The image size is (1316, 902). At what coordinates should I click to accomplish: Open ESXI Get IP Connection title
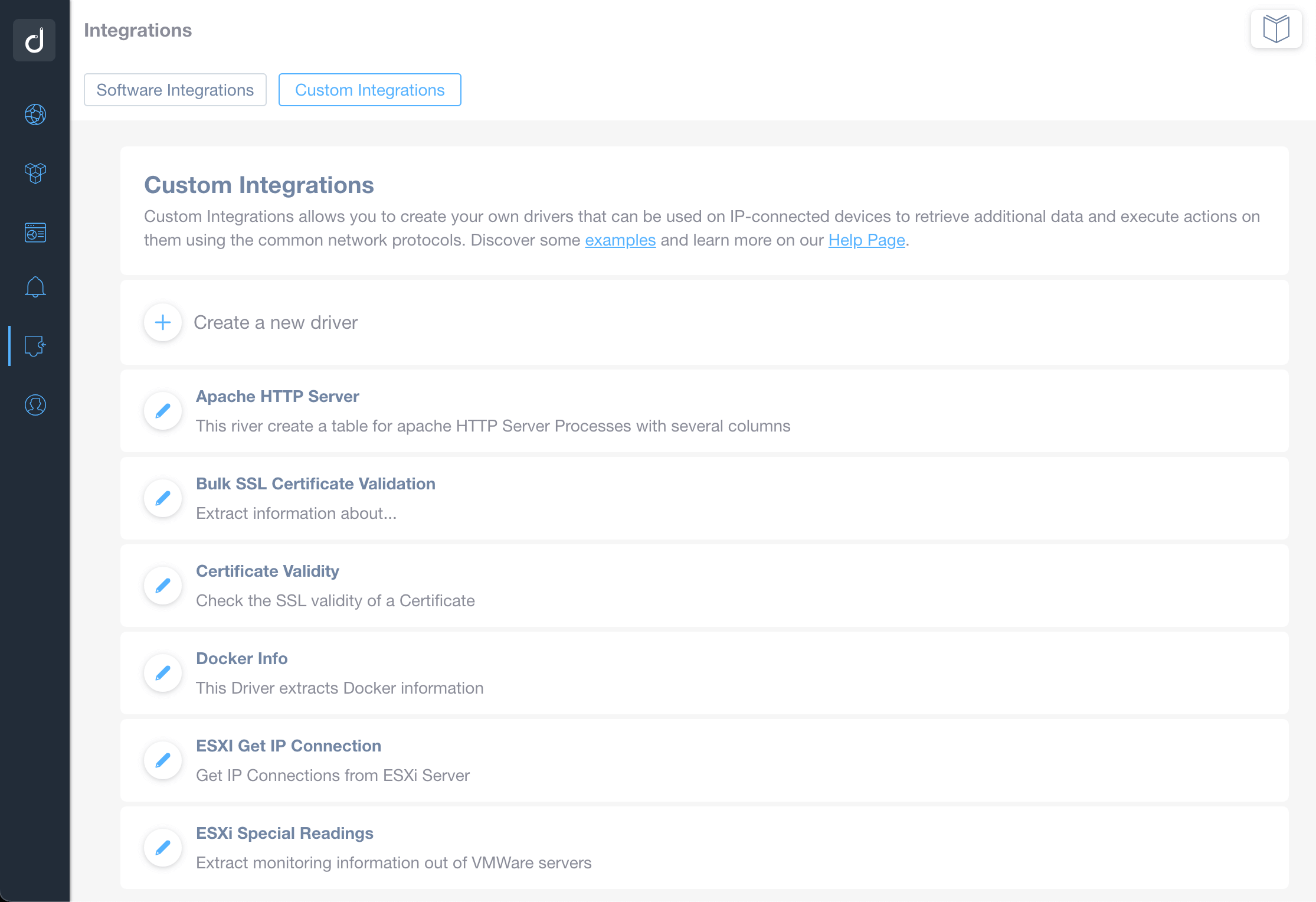289,746
